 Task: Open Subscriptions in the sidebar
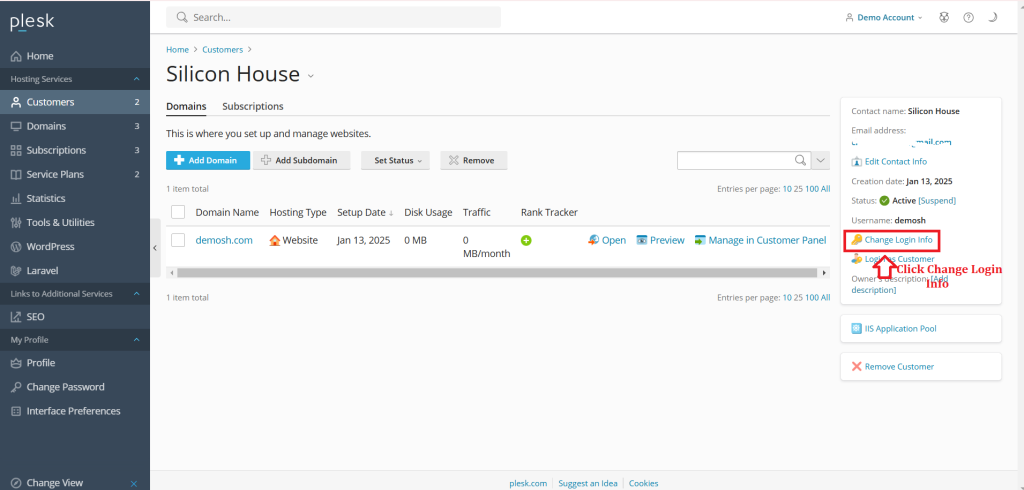click(74, 150)
